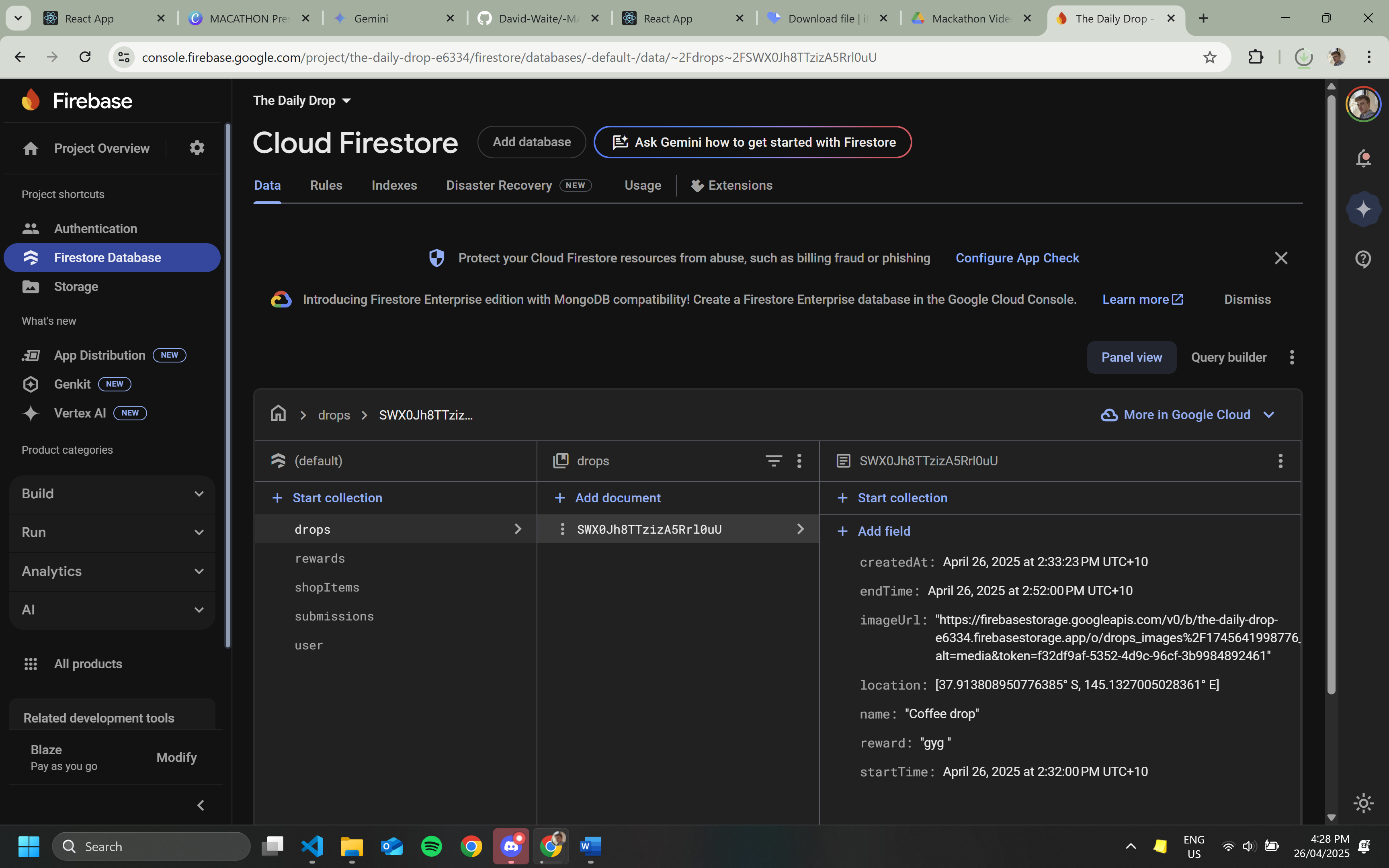The image size is (1389, 868).
Task: Switch to Panel view
Action: pos(1131,357)
